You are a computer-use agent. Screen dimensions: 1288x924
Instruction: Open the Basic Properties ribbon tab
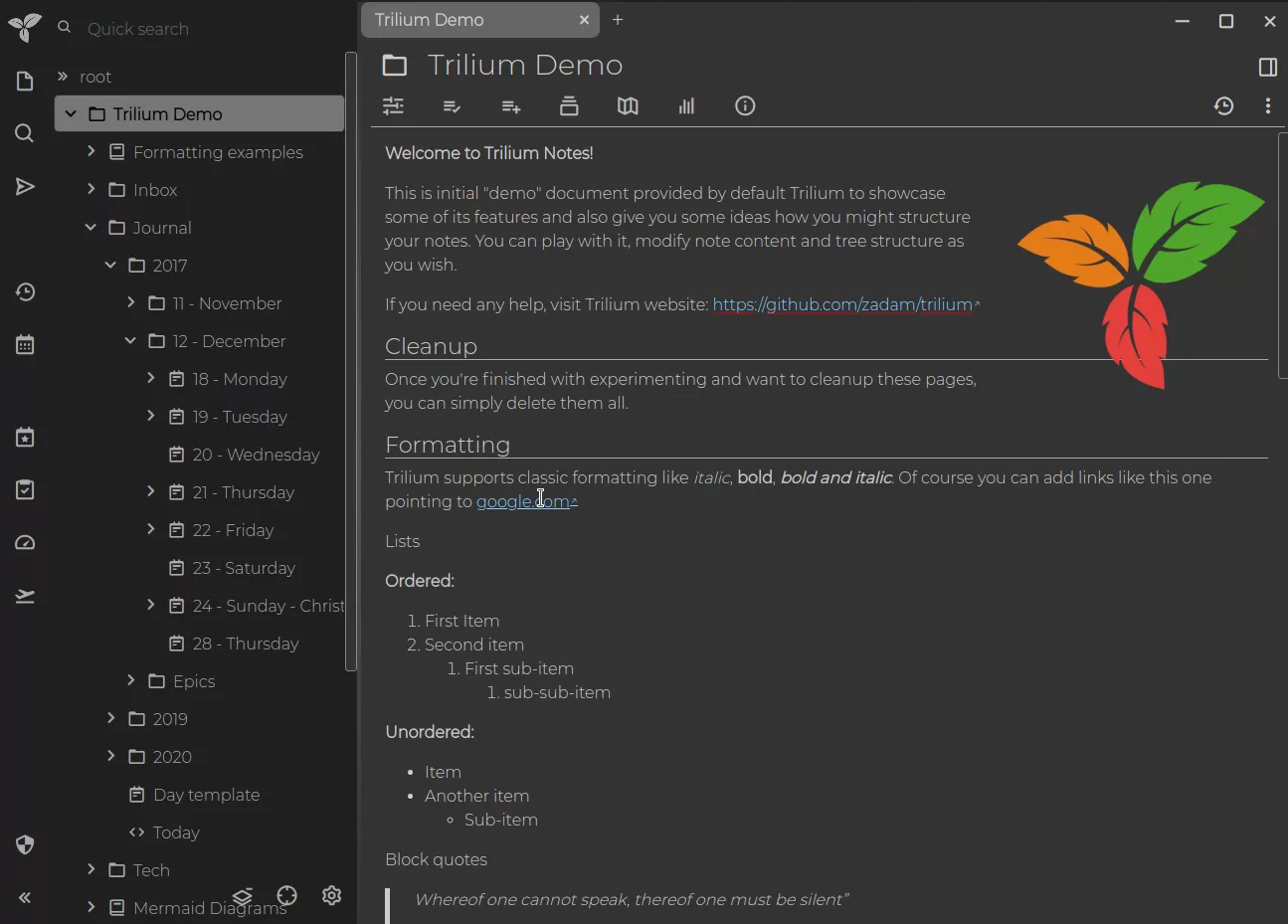(x=393, y=106)
